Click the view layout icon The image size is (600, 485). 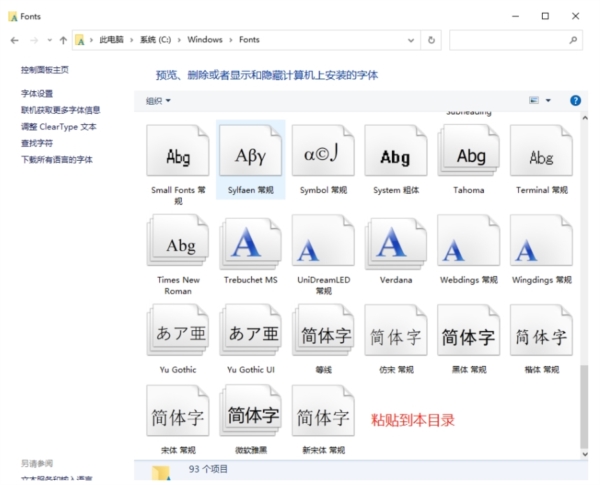click(534, 100)
